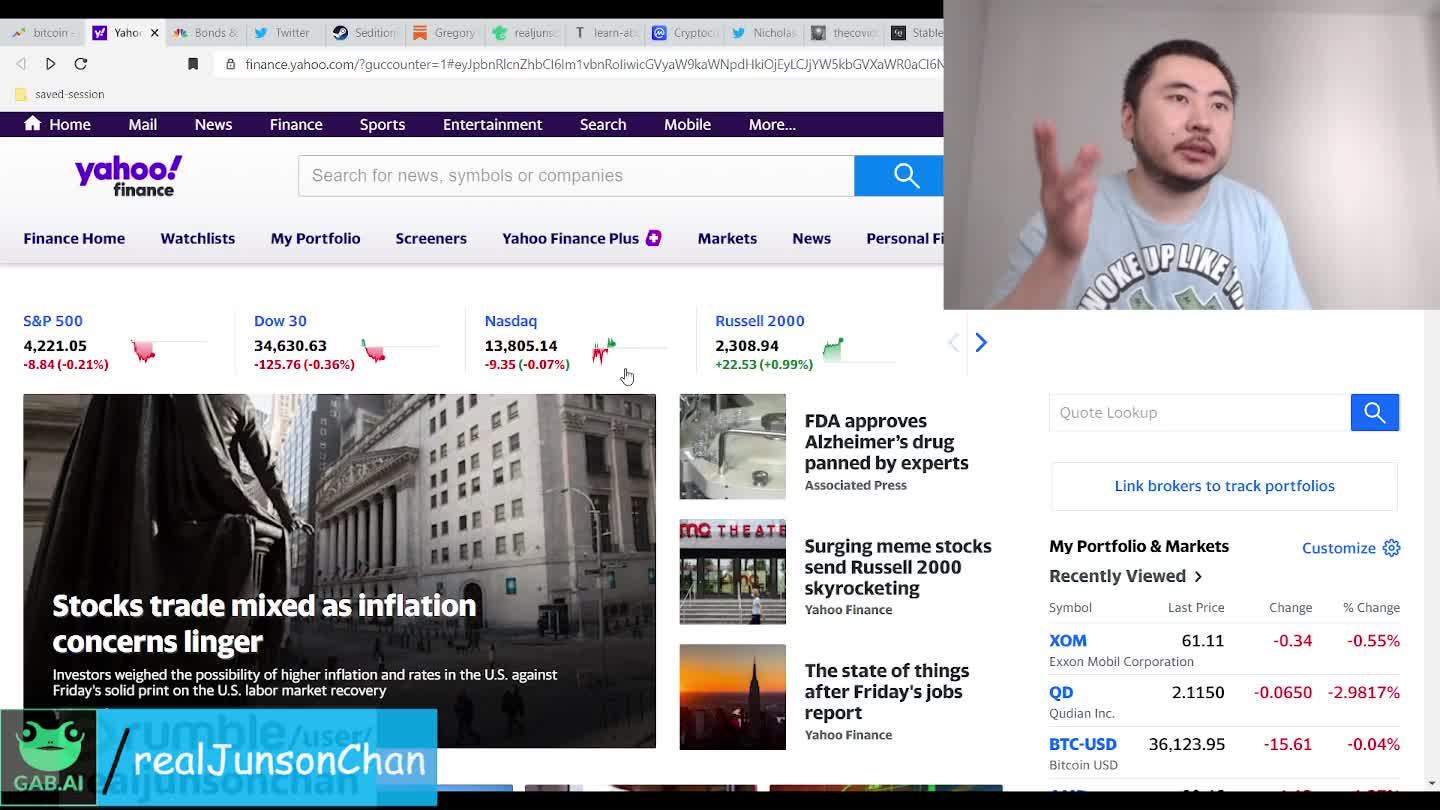Open the Dow 30 mini chart

click(x=399, y=350)
